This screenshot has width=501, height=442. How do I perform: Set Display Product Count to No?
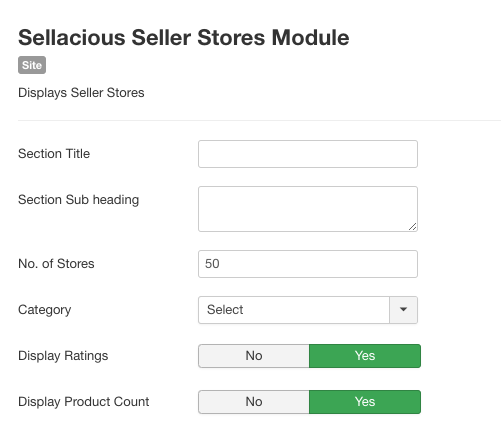254,402
